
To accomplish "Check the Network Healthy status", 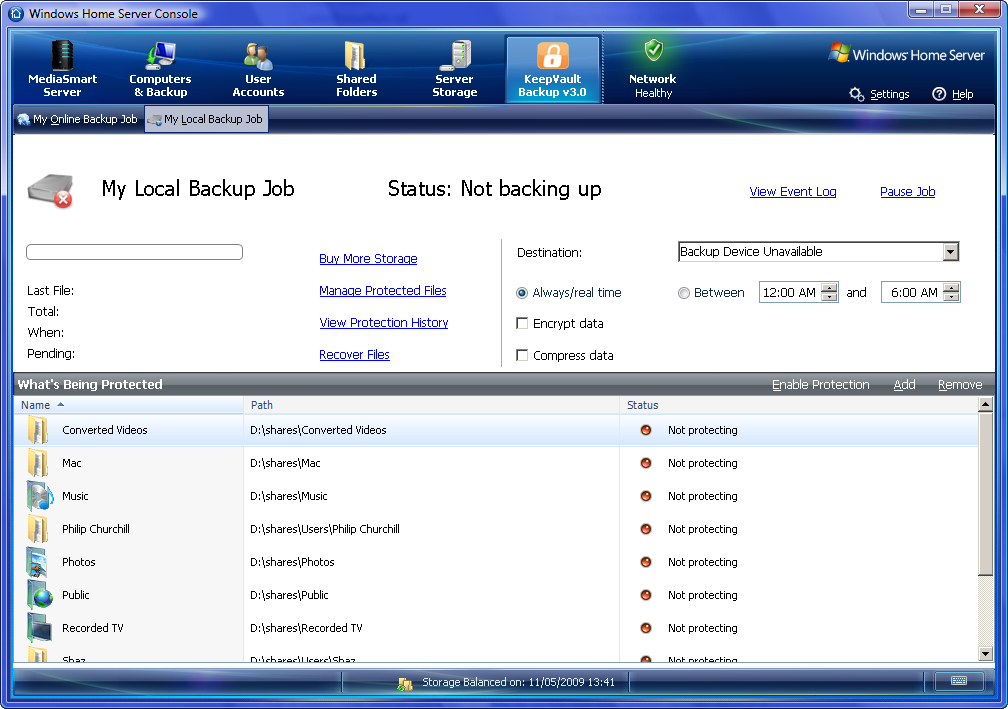I will [x=652, y=69].
